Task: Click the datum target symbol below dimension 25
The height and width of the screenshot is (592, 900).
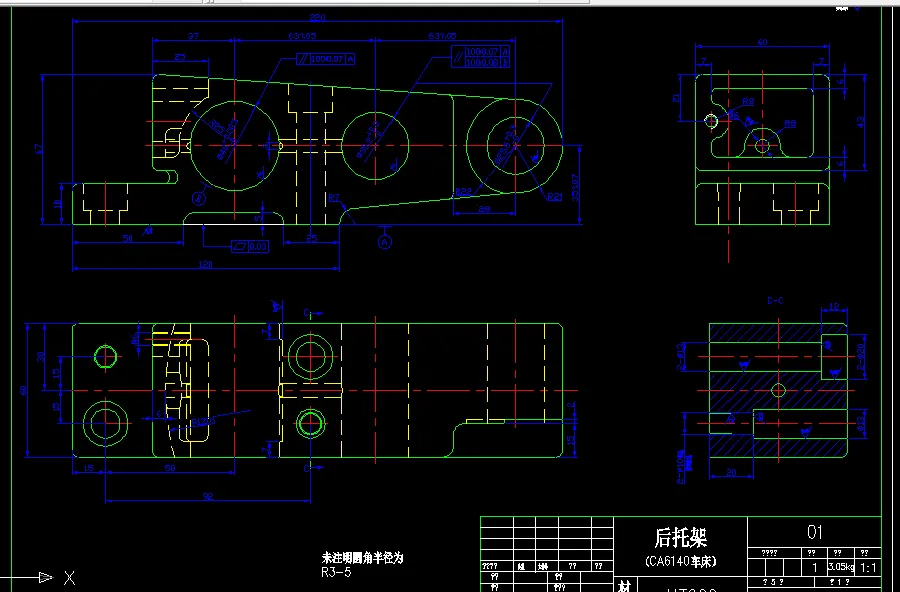Action: [x=384, y=241]
